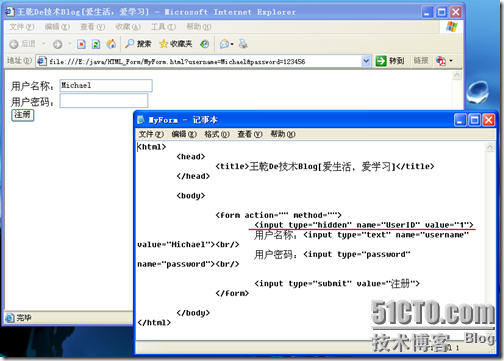The height and width of the screenshot is (361, 504).
Task: Click the <body> line in Notepad
Action: click(191, 196)
